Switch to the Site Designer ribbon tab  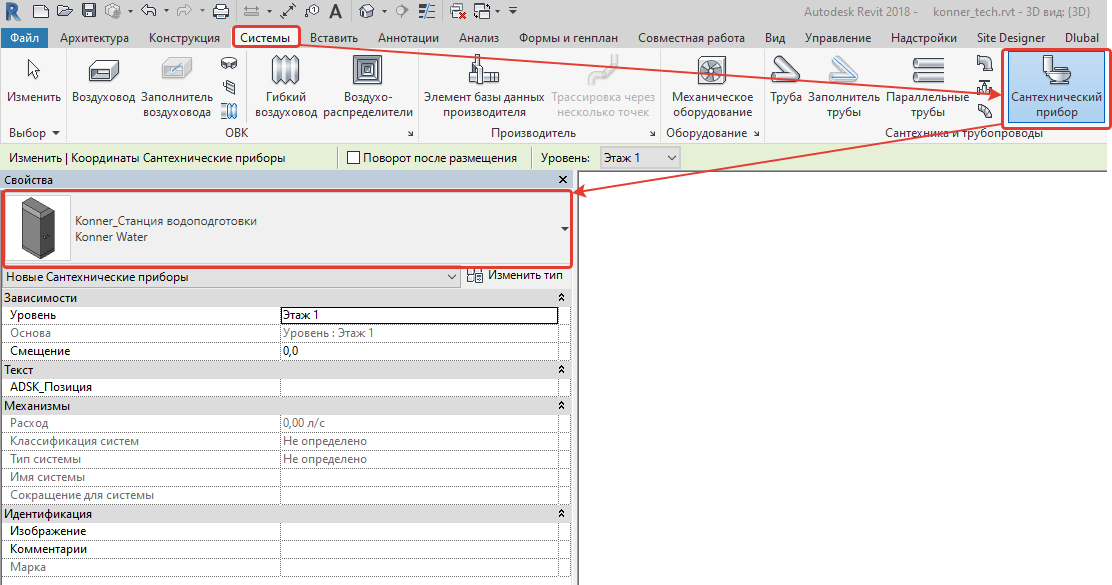coord(1011,38)
